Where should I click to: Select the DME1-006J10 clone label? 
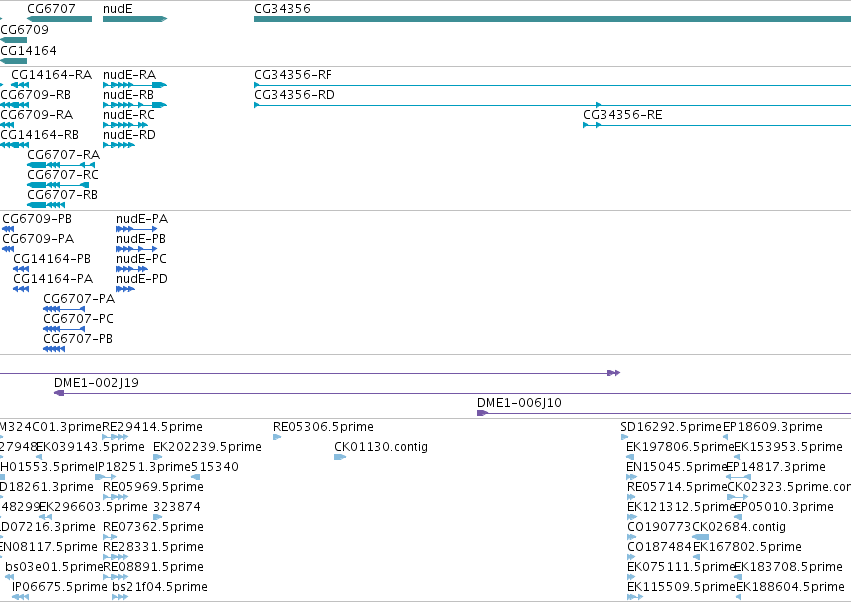point(519,403)
